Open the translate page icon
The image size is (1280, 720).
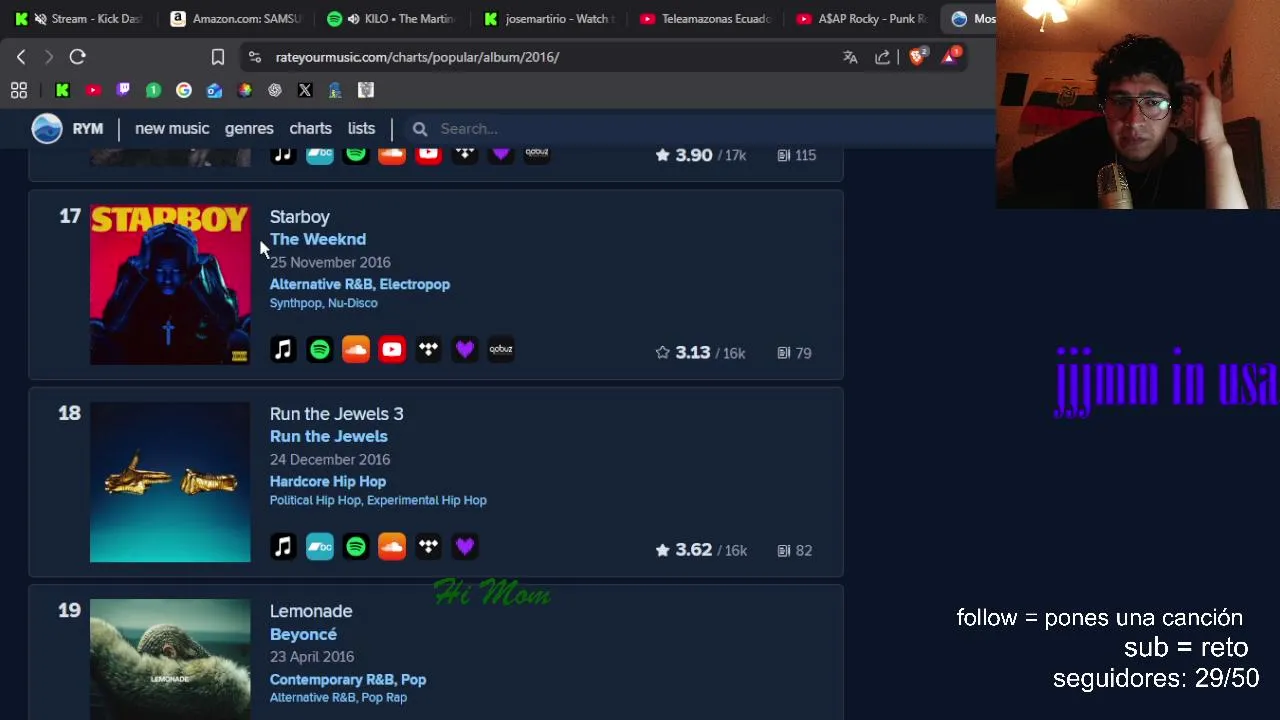[850, 57]
